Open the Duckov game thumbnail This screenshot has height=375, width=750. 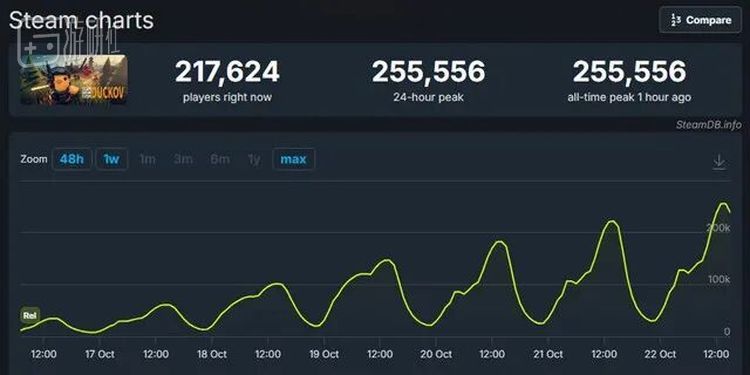click(74, 79)
